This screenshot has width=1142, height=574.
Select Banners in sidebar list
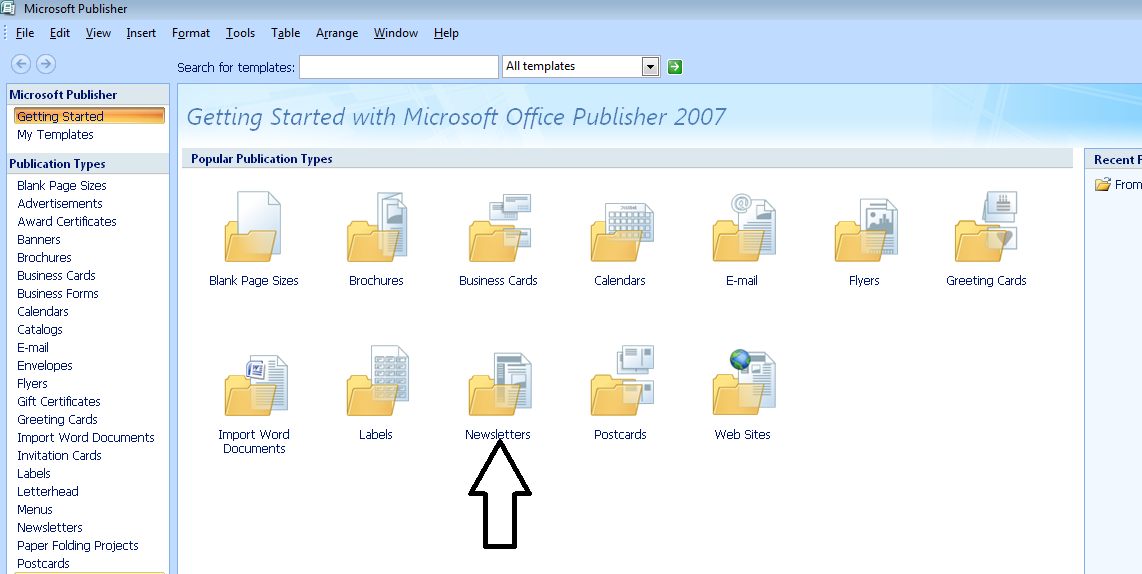(39, 240)
